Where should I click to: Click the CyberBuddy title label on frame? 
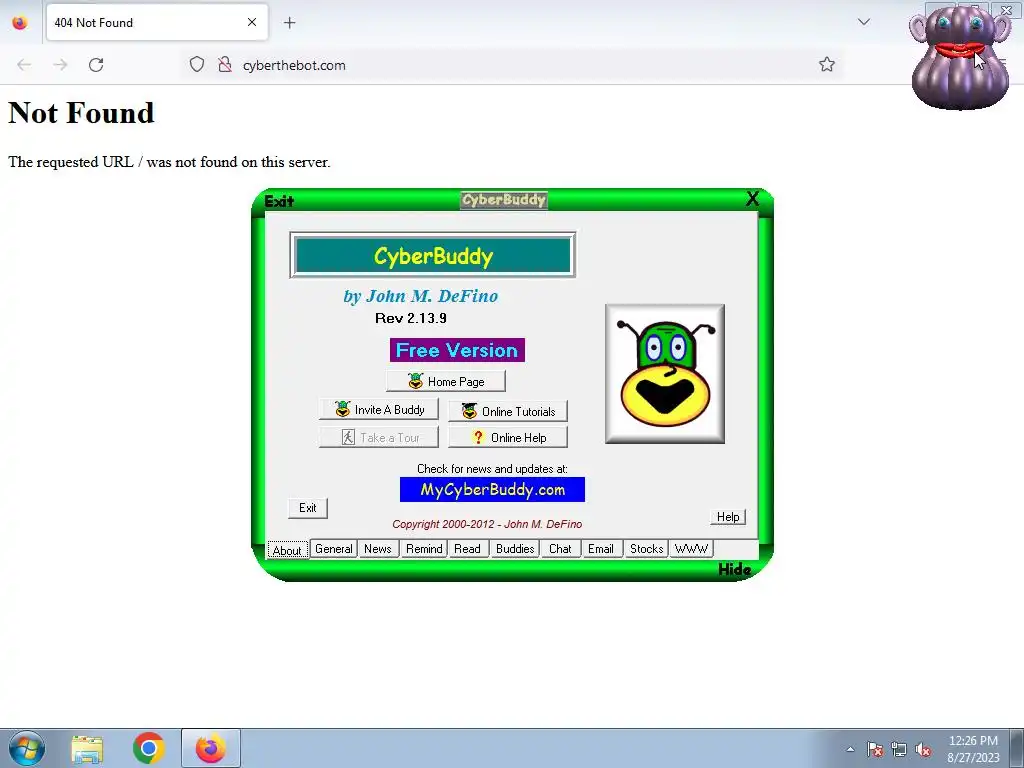(x=504, y=200)
